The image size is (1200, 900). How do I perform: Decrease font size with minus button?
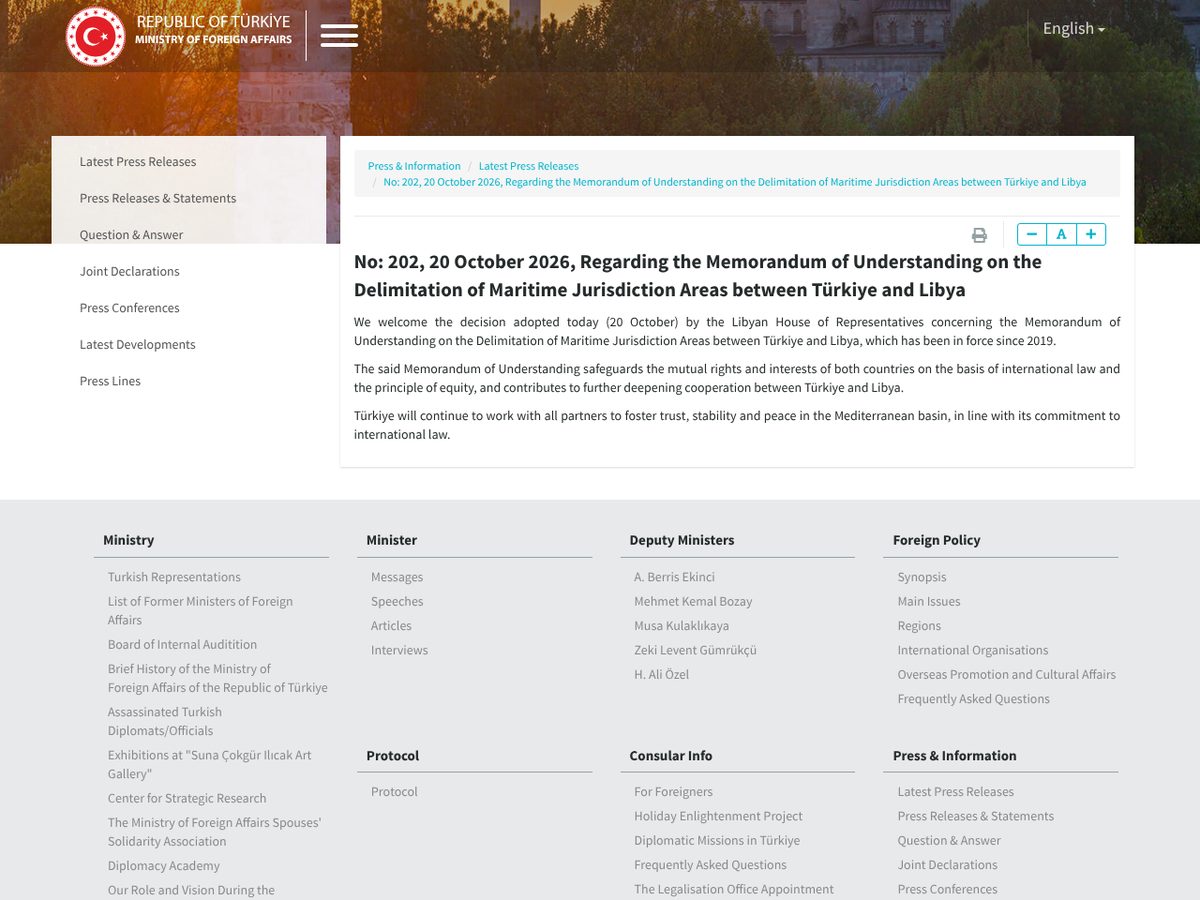coord(1032,234)
